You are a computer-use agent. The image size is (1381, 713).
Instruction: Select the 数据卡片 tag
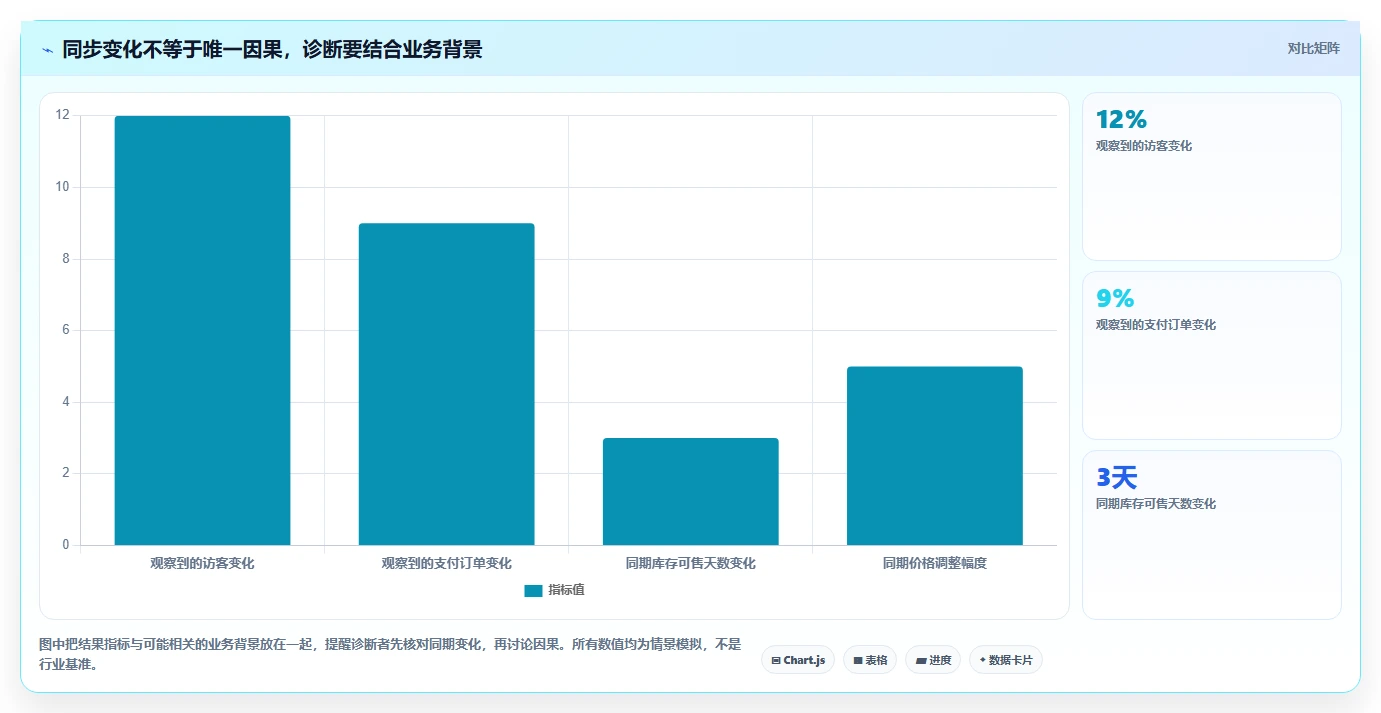(x=1006, y=660)
